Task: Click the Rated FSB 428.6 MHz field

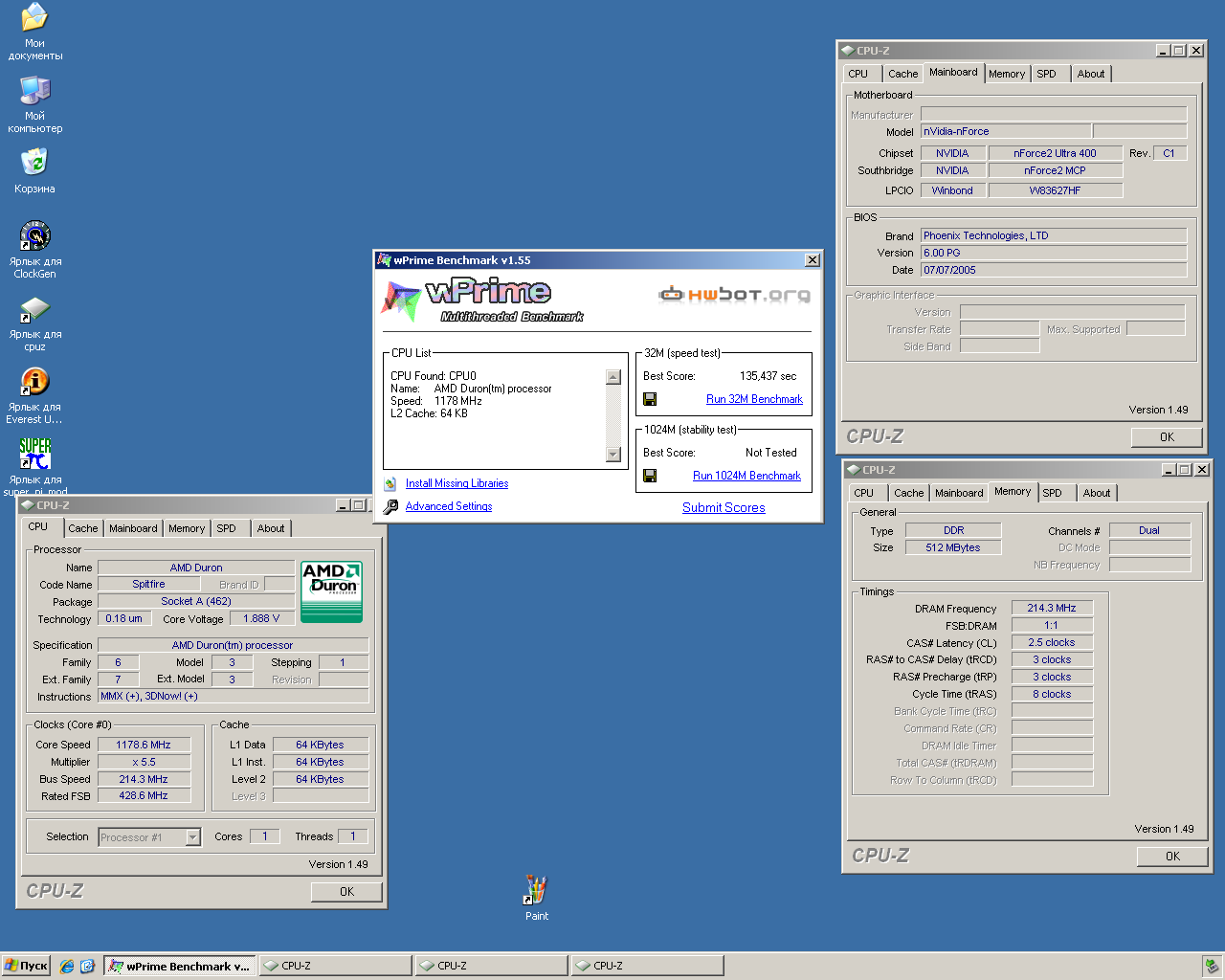Action: tap(144, 796)
